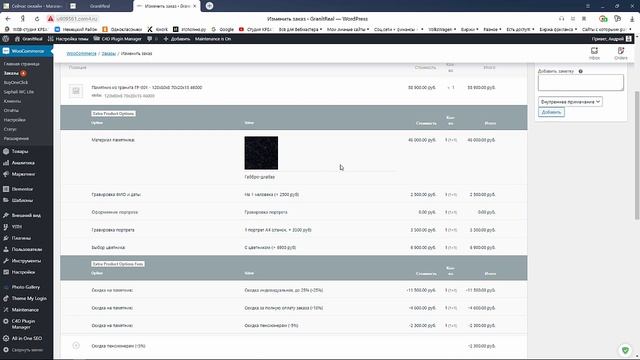640x360 pixels.
Task: Open Товары in the sidebar
Action: (x=20, y=151)
